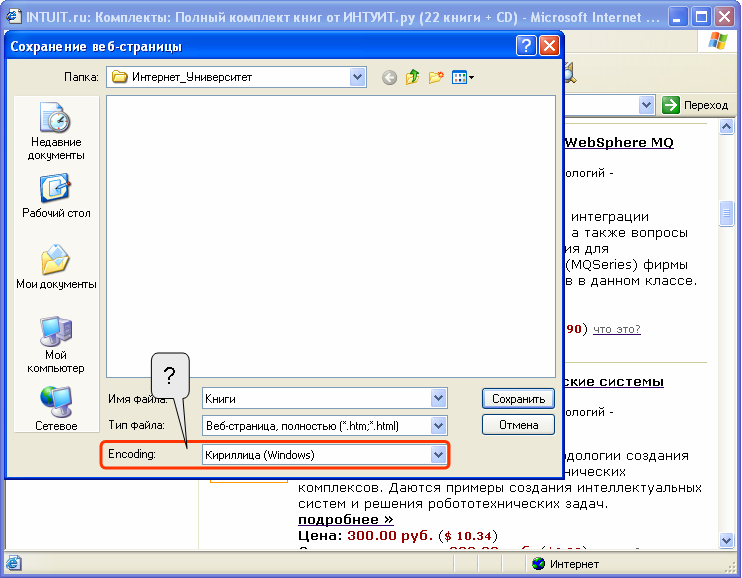The image size is (742, 578).
Task: Go to Рабочий стол location
Action: point(56,196)
